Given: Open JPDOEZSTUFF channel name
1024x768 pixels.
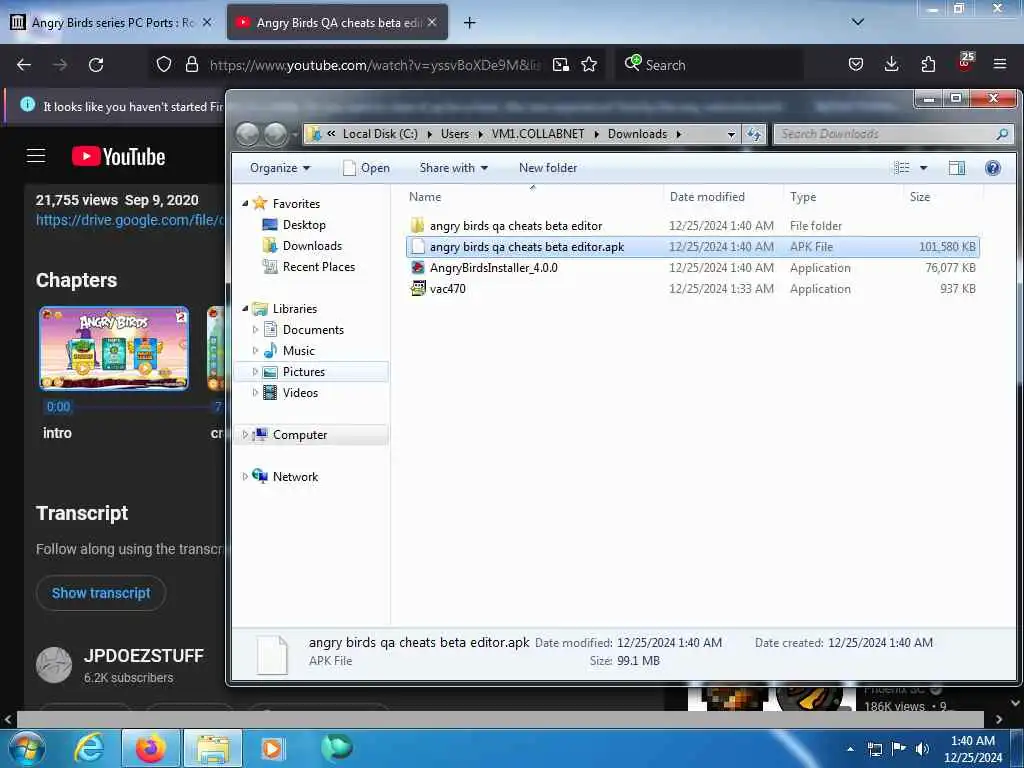Looking at the screenshot, I should click(x=144, y=656).
